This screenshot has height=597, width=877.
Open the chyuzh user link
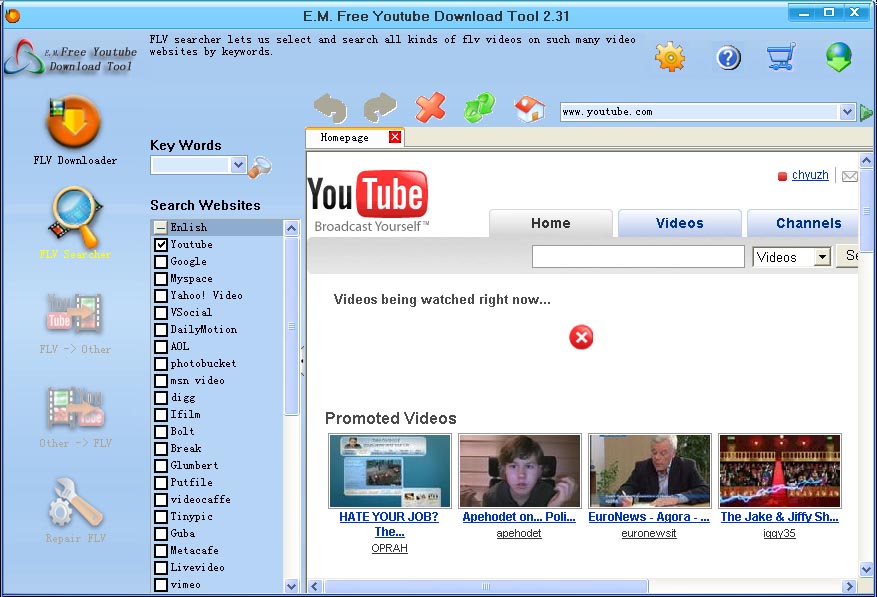[810, 175]
